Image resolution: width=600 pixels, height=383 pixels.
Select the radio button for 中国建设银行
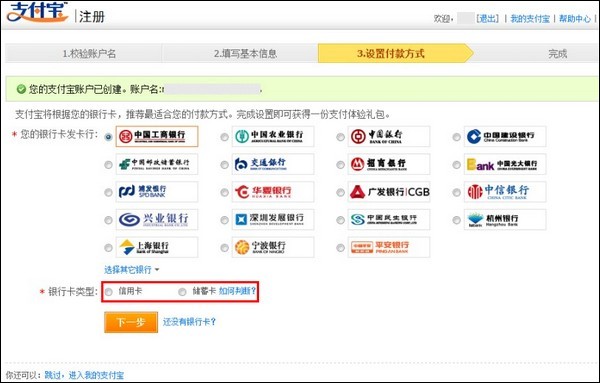pyautogui.click(x=457, y=137)
